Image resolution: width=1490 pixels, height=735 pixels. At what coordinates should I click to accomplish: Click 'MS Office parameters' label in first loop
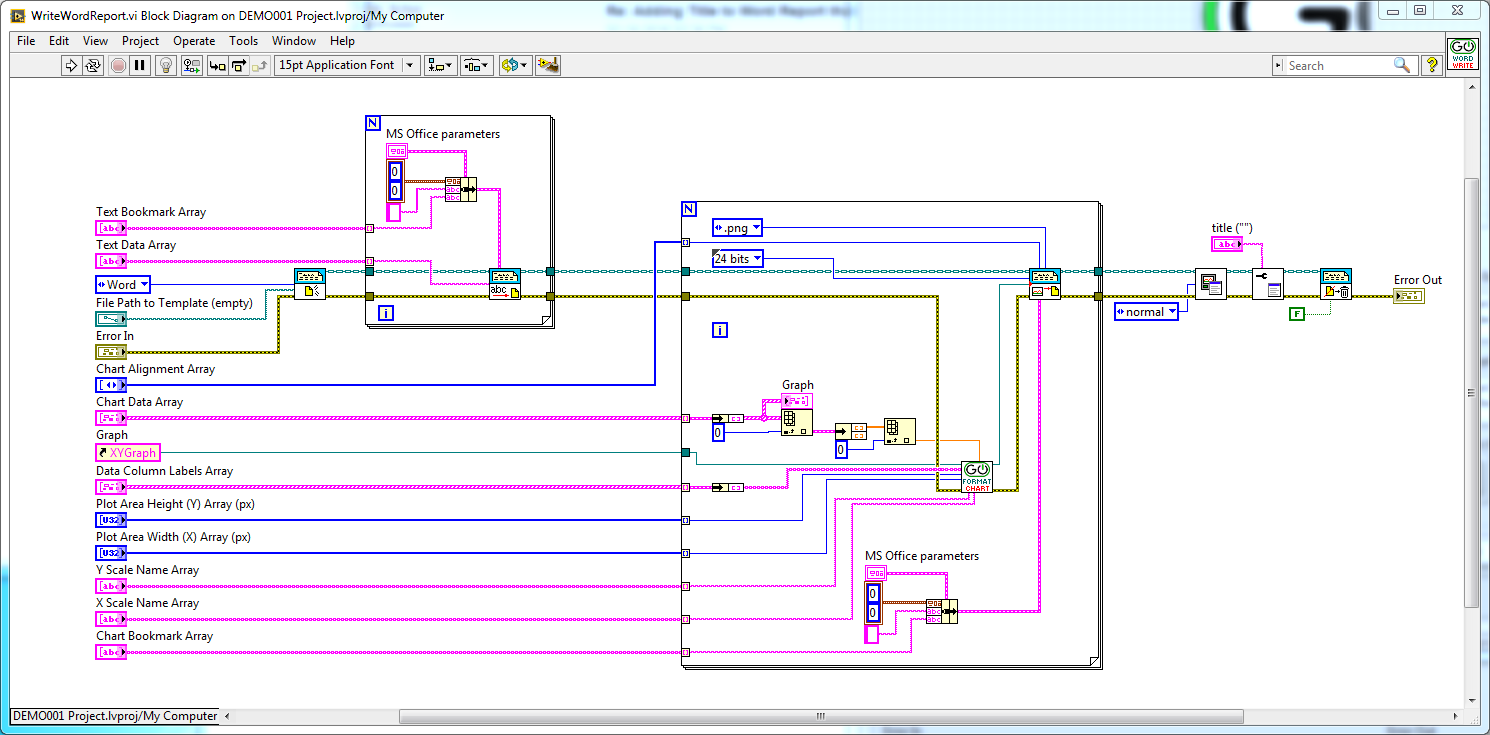pyautogui.click(x=443, y=134)
